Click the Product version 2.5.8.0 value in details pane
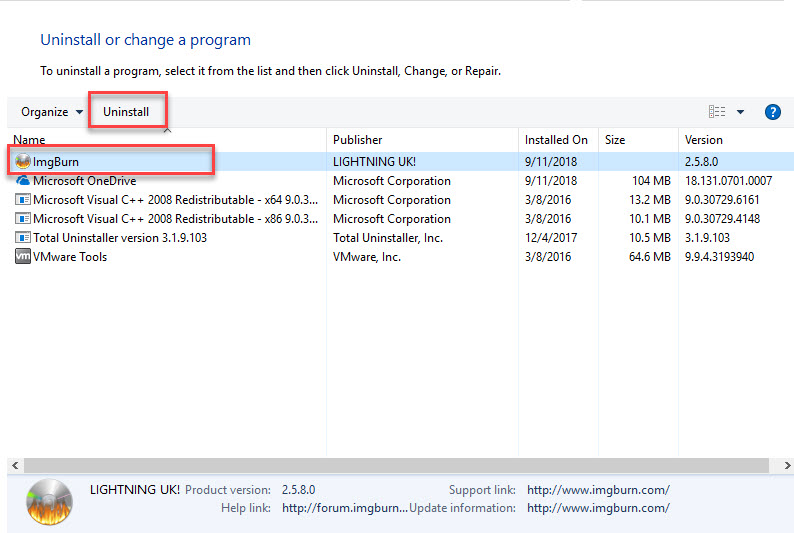The height and width of the screenshot is (533, 794). coord(298,490)
